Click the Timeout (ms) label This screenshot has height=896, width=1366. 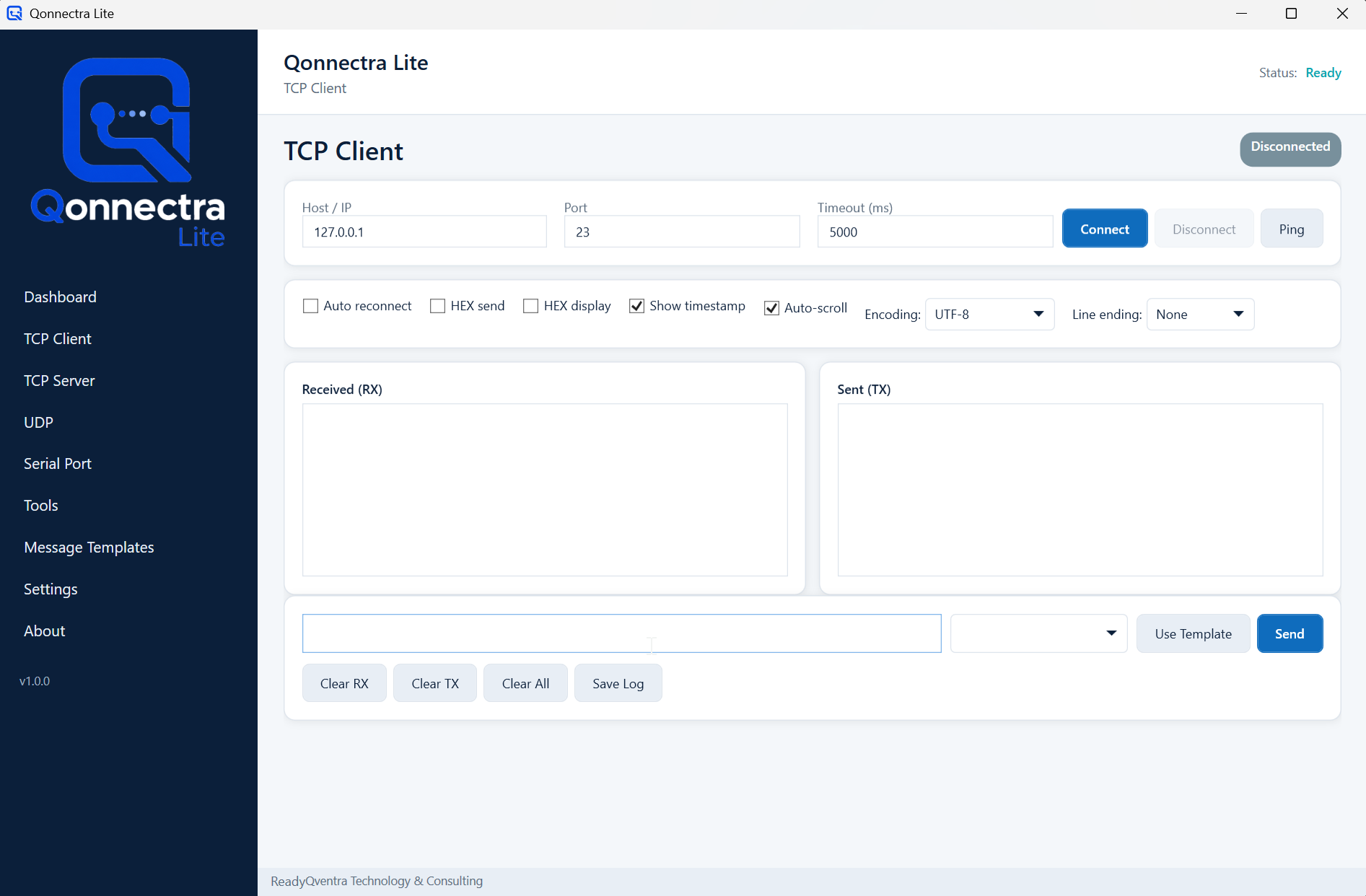855,208
